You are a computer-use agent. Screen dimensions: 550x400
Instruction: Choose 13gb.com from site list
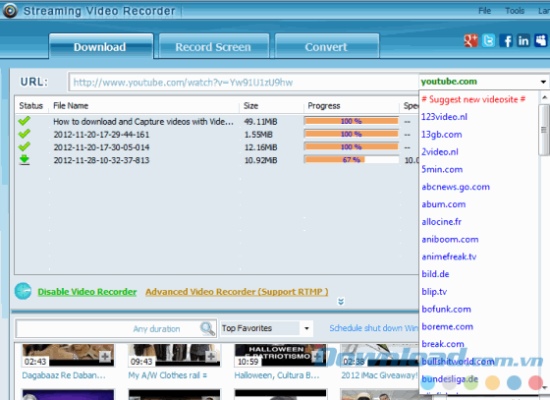441,134
